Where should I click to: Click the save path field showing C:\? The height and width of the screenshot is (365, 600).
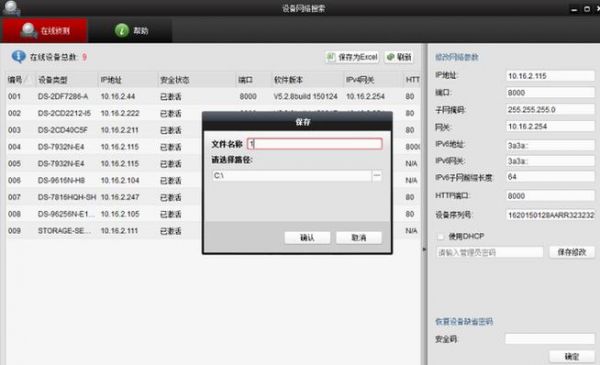292,176
